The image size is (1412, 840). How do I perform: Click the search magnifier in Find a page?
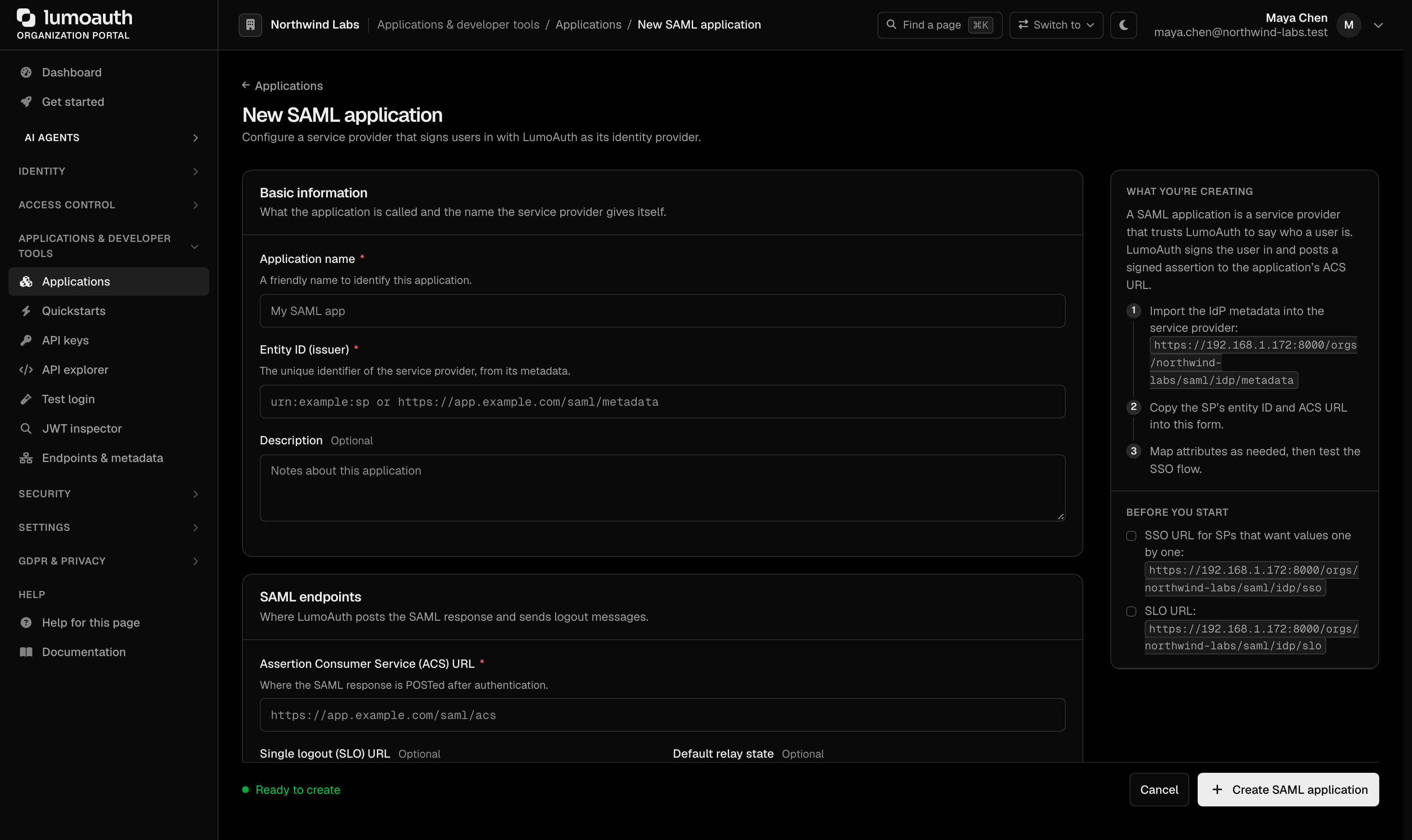click(x=891, y=25)
